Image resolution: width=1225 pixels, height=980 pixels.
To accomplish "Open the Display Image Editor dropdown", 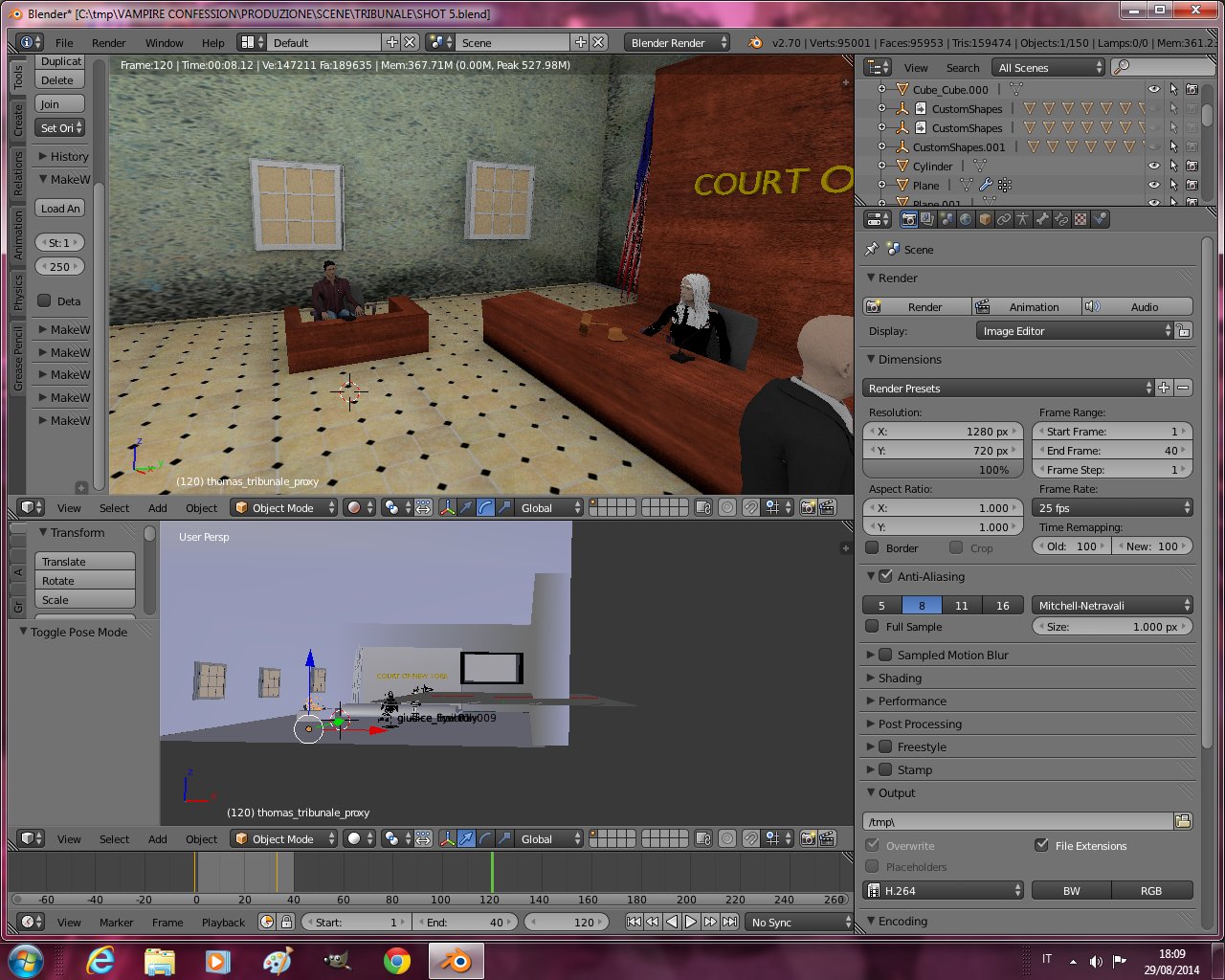I will click(x=1074, y=331).
